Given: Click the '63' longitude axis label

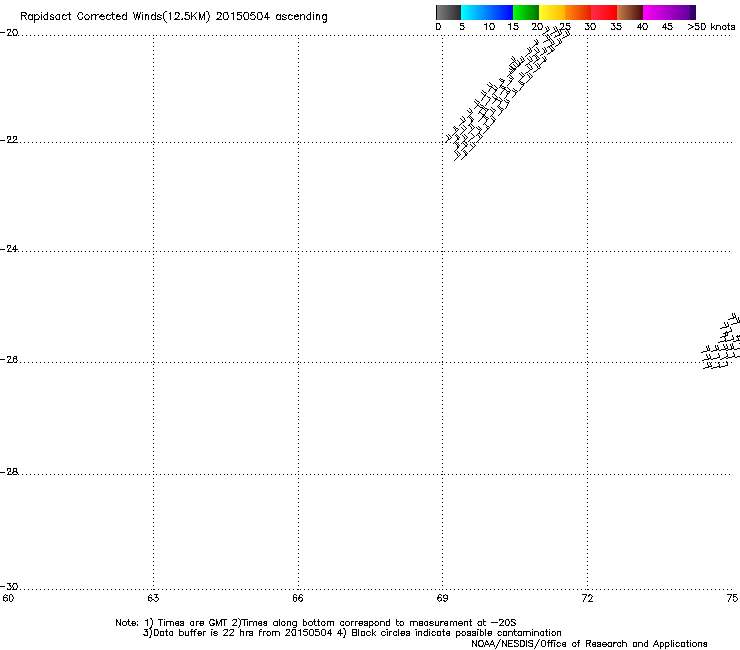Looking at the screenshot, I should point(153,599).
